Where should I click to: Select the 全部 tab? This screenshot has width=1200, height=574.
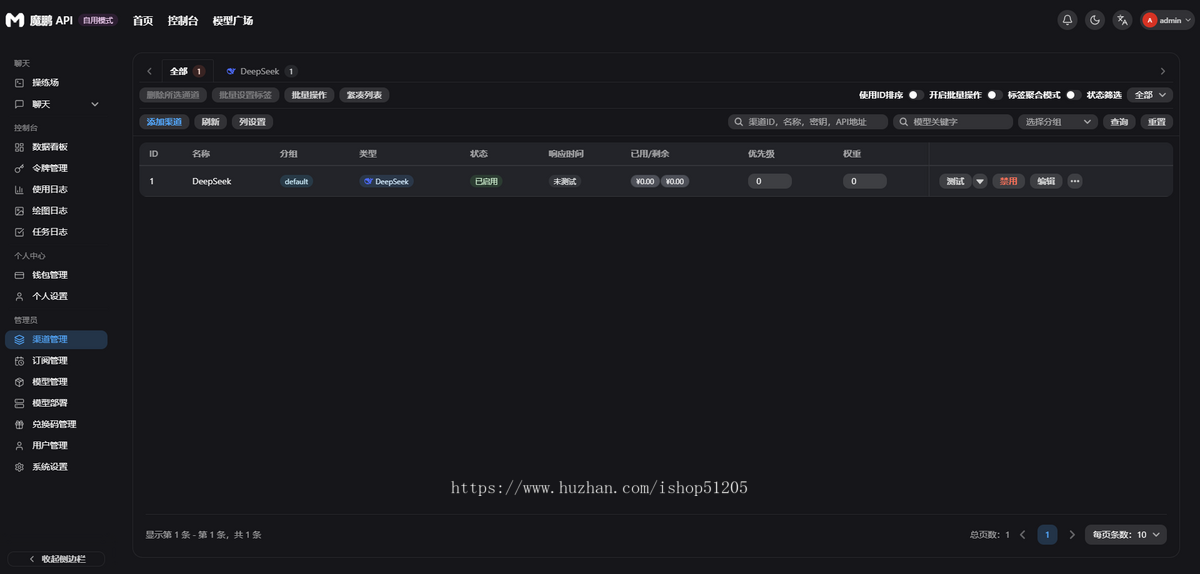(x=186, y=71)
